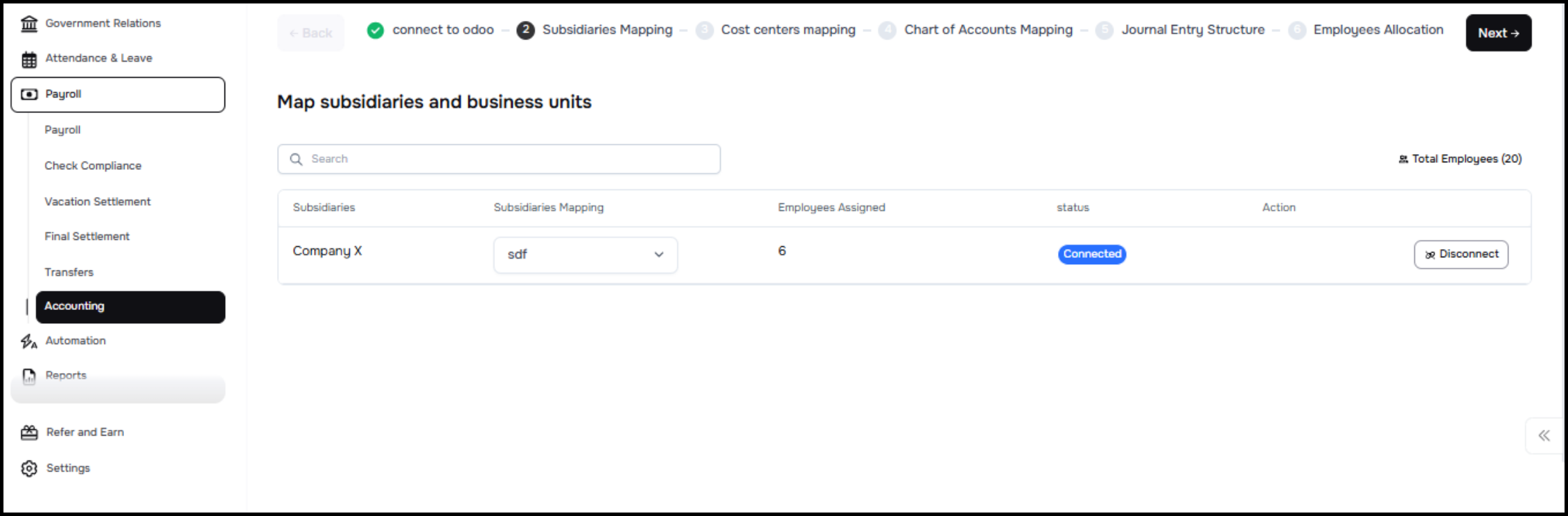Image resolution: width=1568 pixels, height=516 pixels.
Task: Open Journal Entry Structure step
Action: 1192,30
